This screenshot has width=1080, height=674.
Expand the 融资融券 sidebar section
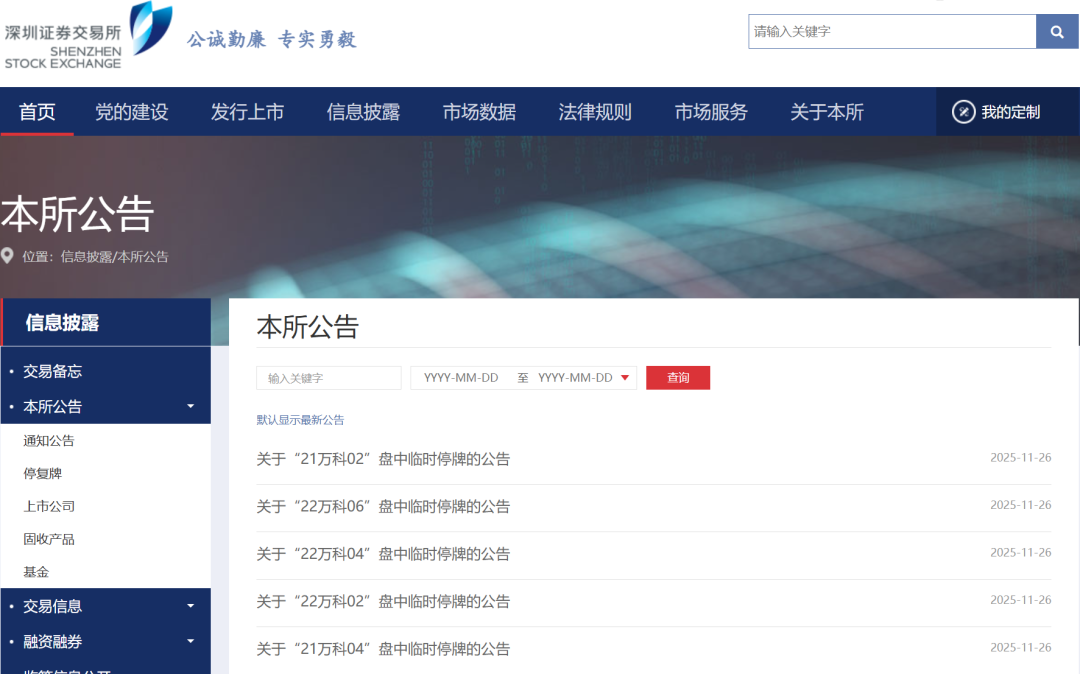click(190, 642)
